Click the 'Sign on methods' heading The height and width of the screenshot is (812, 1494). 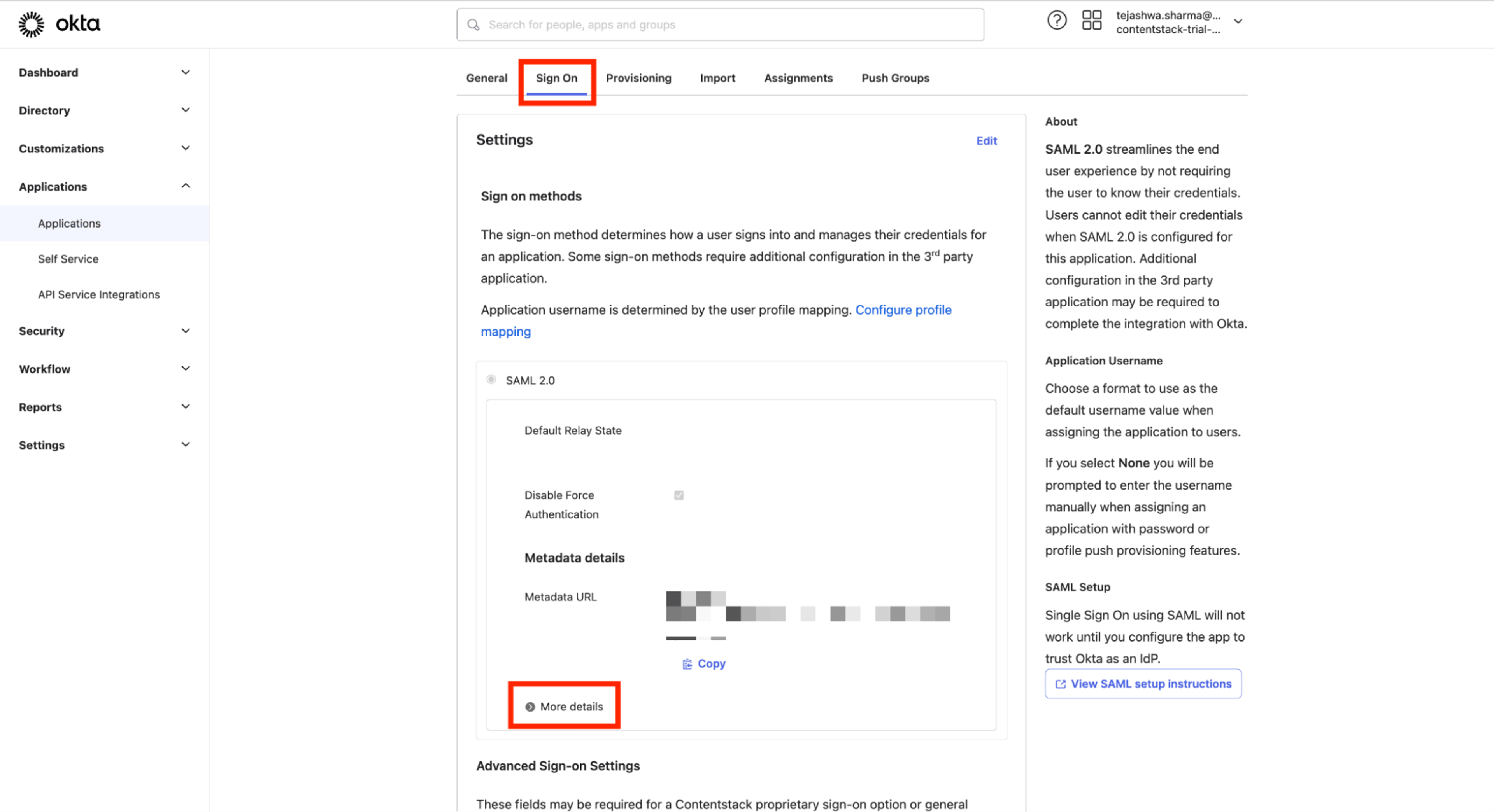click(x=531, y=196)
